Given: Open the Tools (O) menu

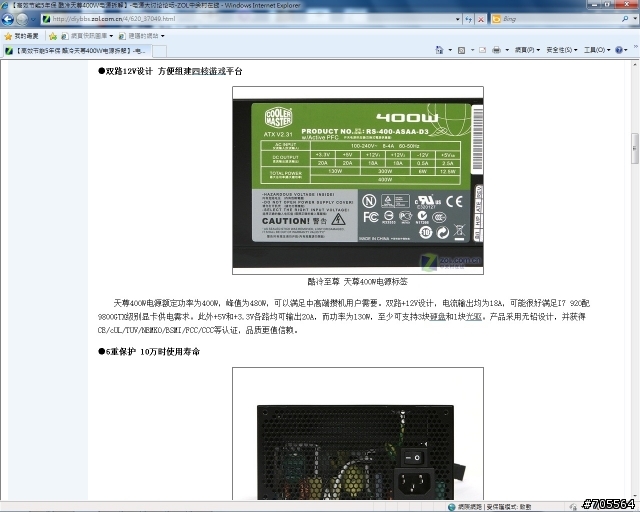Looking at the screenshot, I should click(597, 50).
